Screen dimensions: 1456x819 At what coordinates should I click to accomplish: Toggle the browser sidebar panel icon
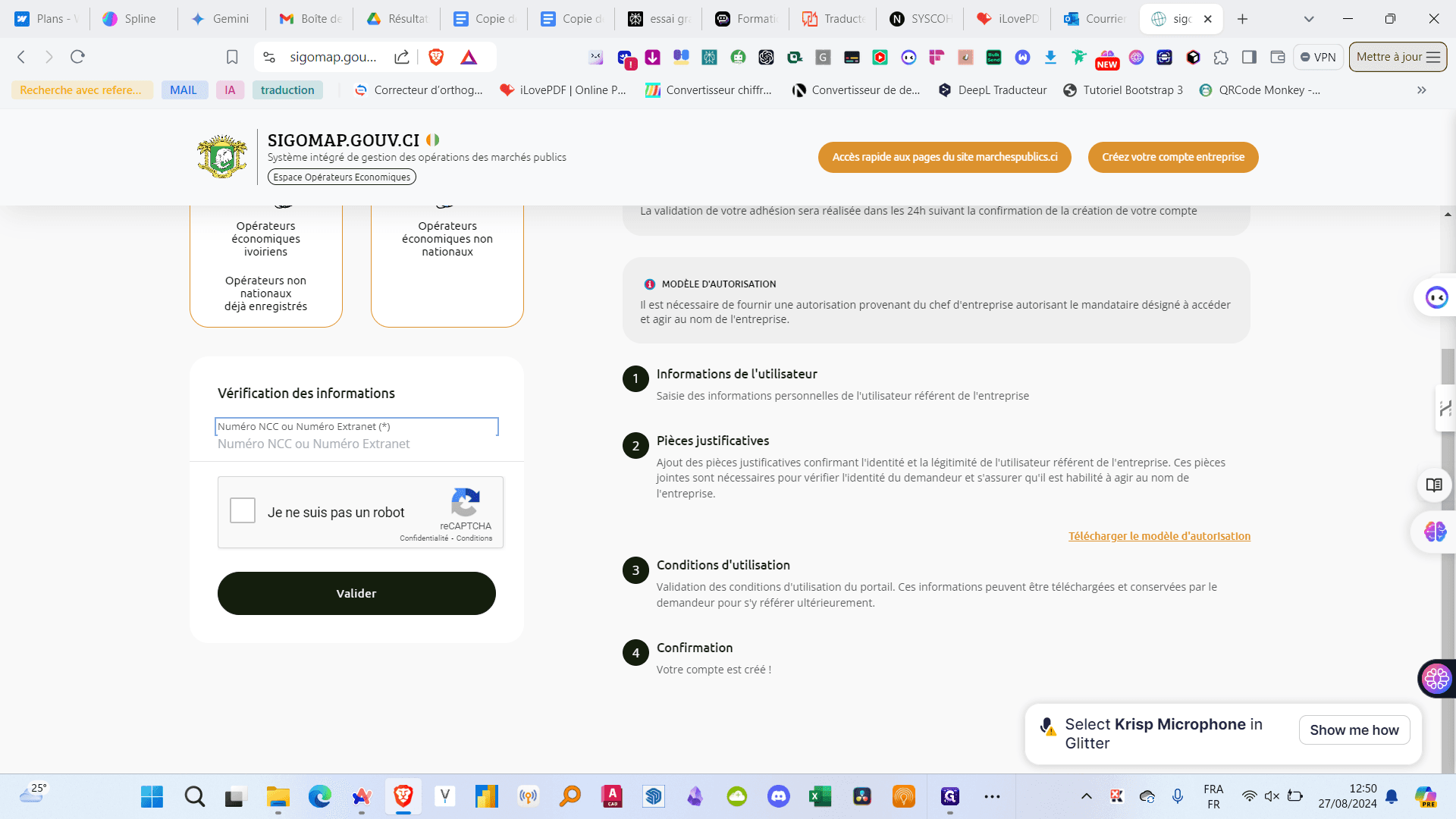click(1249, 57)
